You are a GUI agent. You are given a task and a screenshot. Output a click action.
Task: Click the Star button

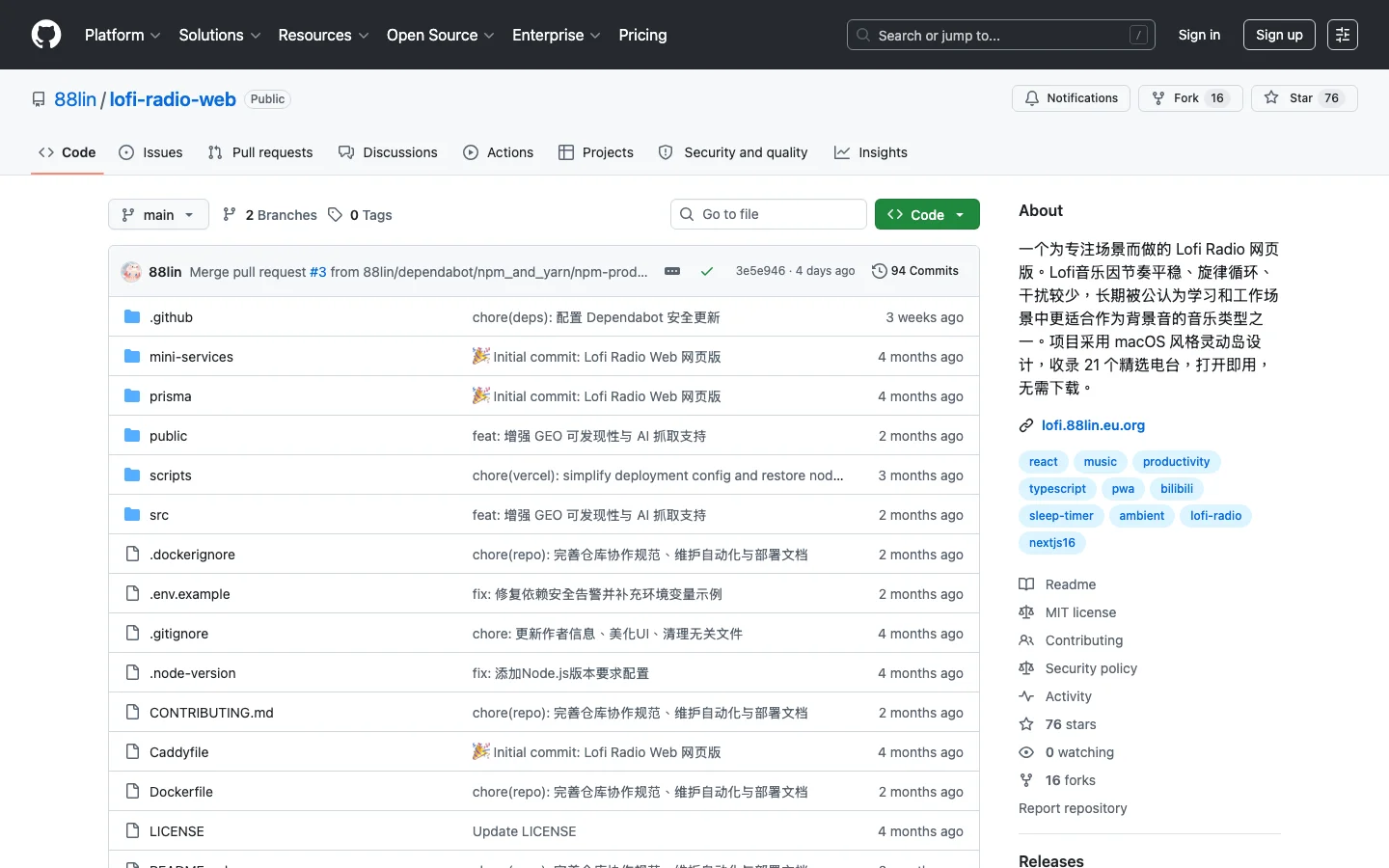[x=1304, y=98]
